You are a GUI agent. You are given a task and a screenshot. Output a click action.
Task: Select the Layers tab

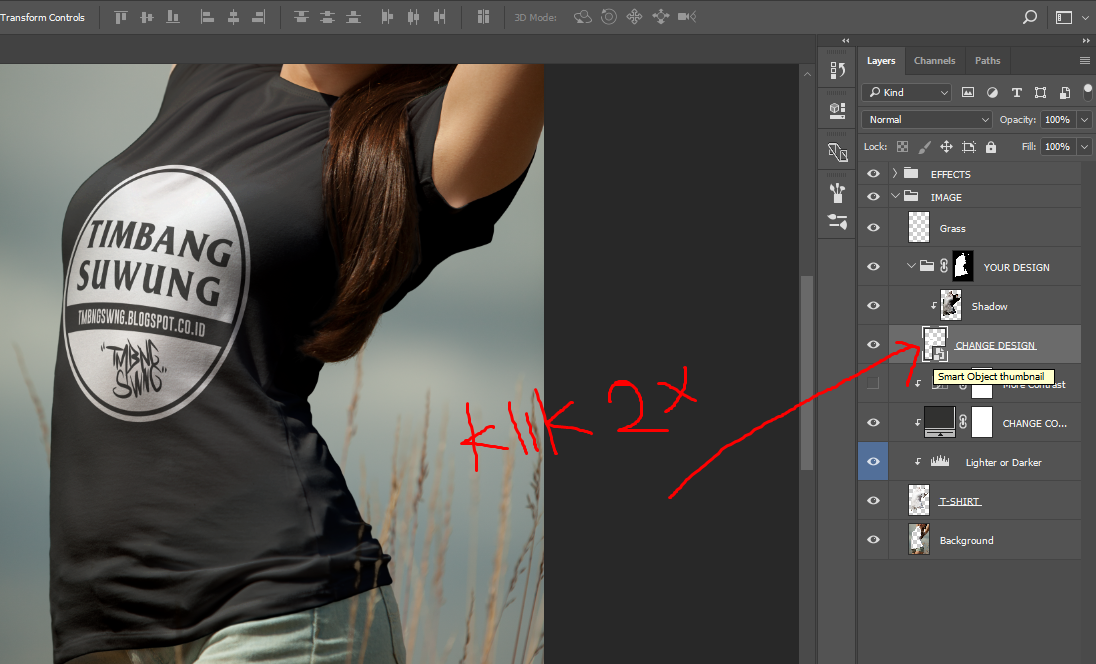point(881,61)
